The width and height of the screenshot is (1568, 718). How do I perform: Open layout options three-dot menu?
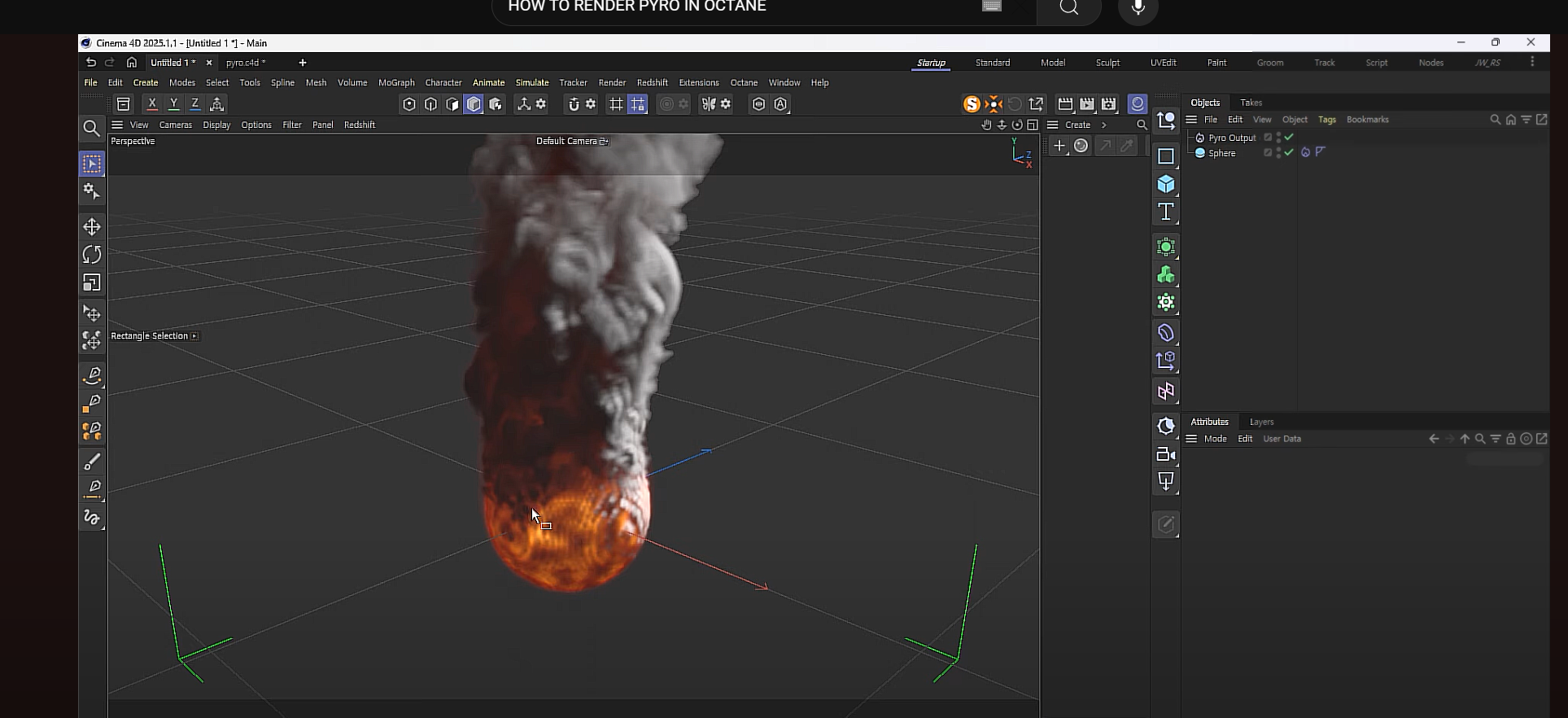[1532, 63]
